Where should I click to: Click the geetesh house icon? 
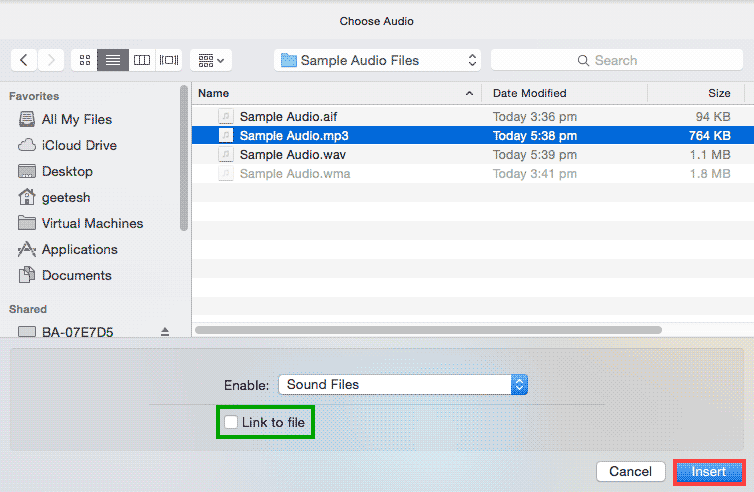27,196
